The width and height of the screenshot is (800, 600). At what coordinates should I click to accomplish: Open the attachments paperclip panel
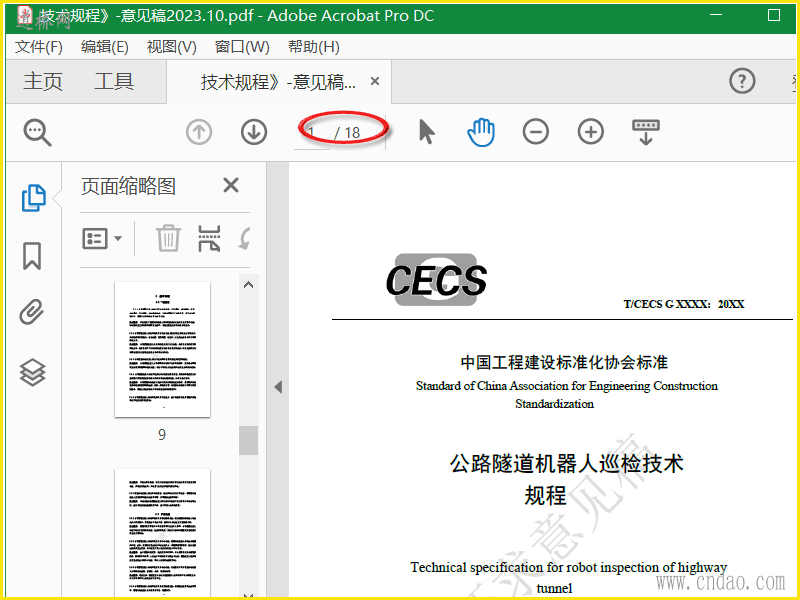32,312
